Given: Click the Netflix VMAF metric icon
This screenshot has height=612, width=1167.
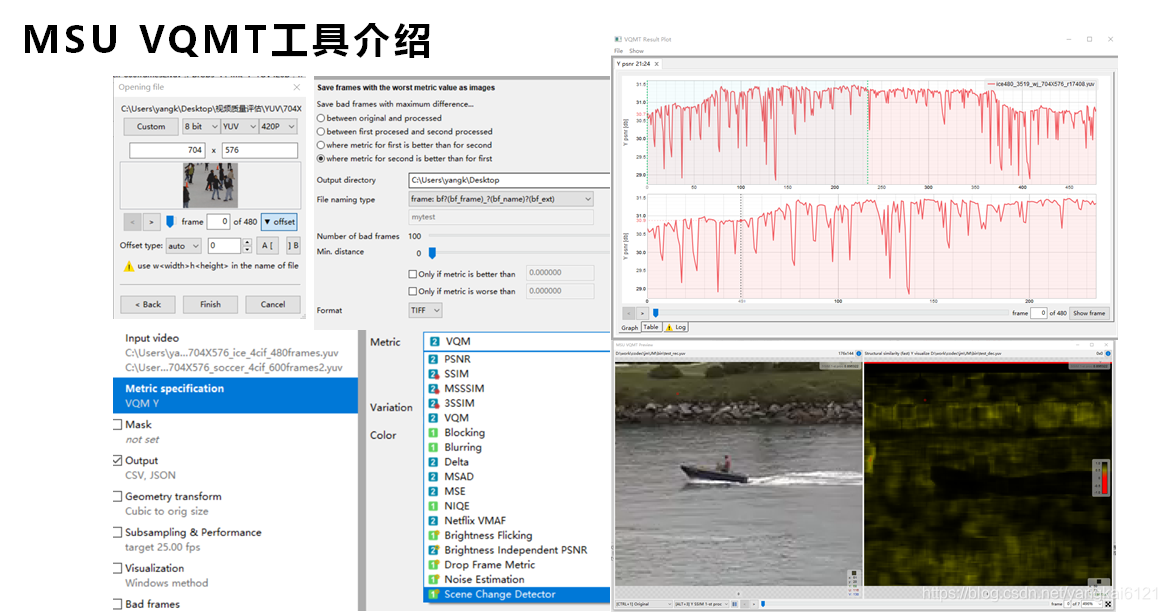Looking at the screenshot, I should click(x=433, y=520).
